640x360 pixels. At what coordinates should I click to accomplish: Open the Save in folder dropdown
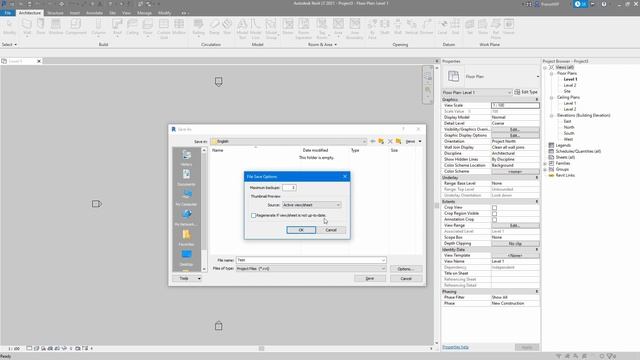pyautogui.click(x=289, y=141)
